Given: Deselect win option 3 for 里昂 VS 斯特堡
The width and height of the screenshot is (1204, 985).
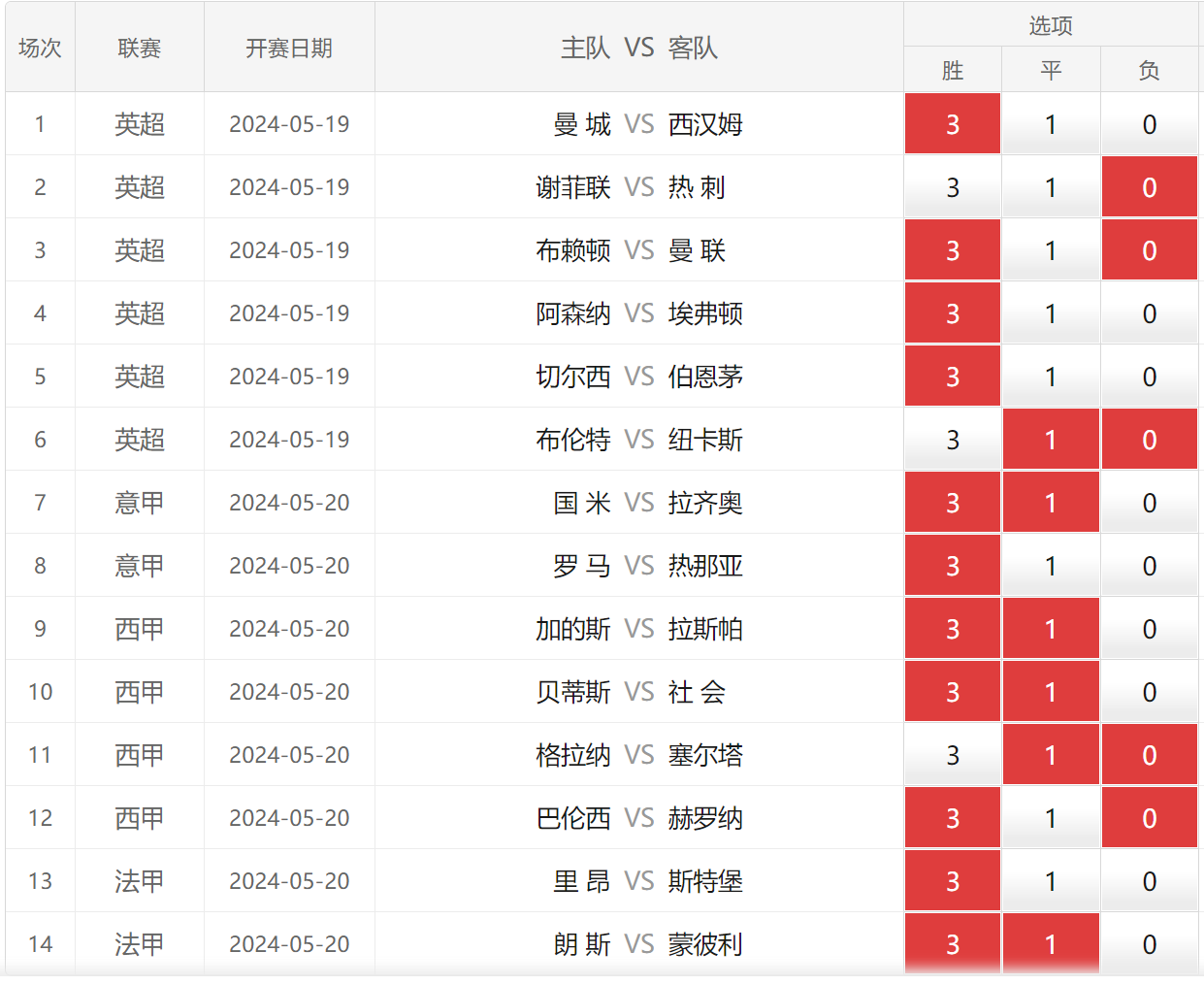Looking at the screenshot, I should [x=953, y=881].
